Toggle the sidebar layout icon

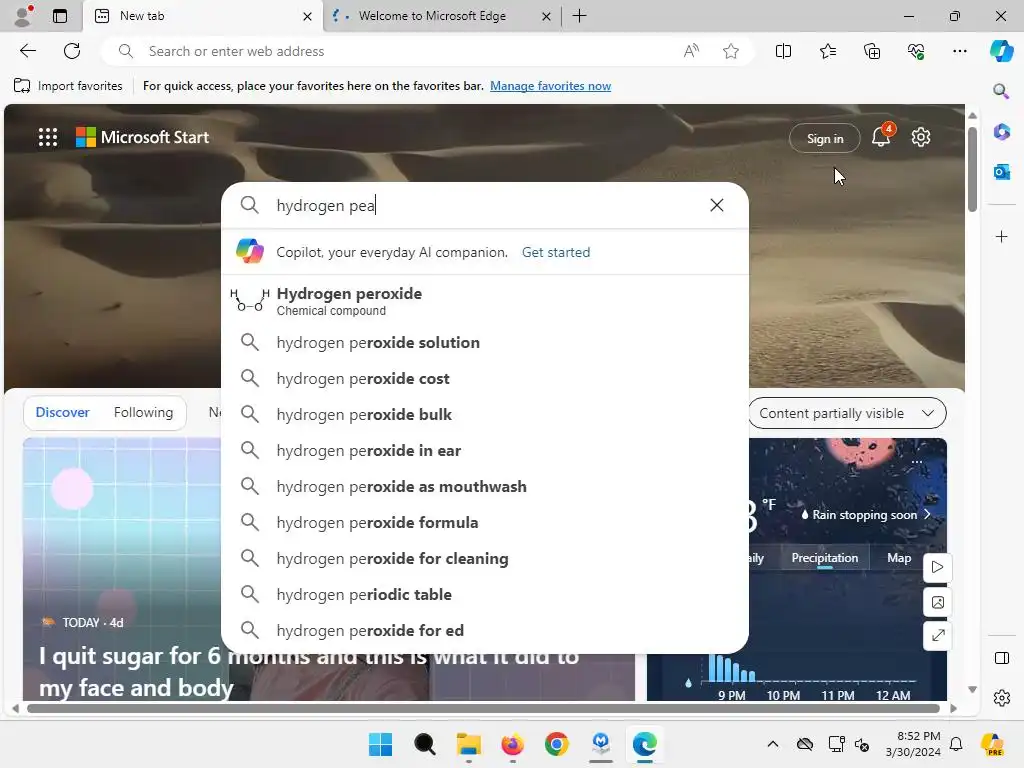(x=1001, y=658)
